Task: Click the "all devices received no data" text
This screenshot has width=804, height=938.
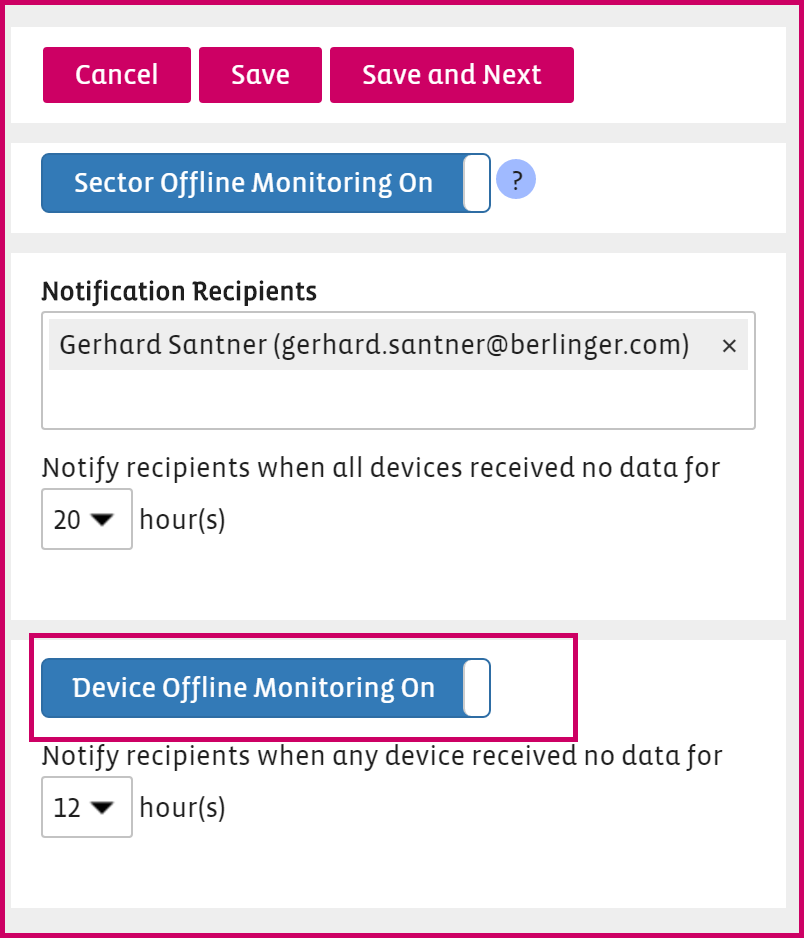Action: [x=380, y=468]
